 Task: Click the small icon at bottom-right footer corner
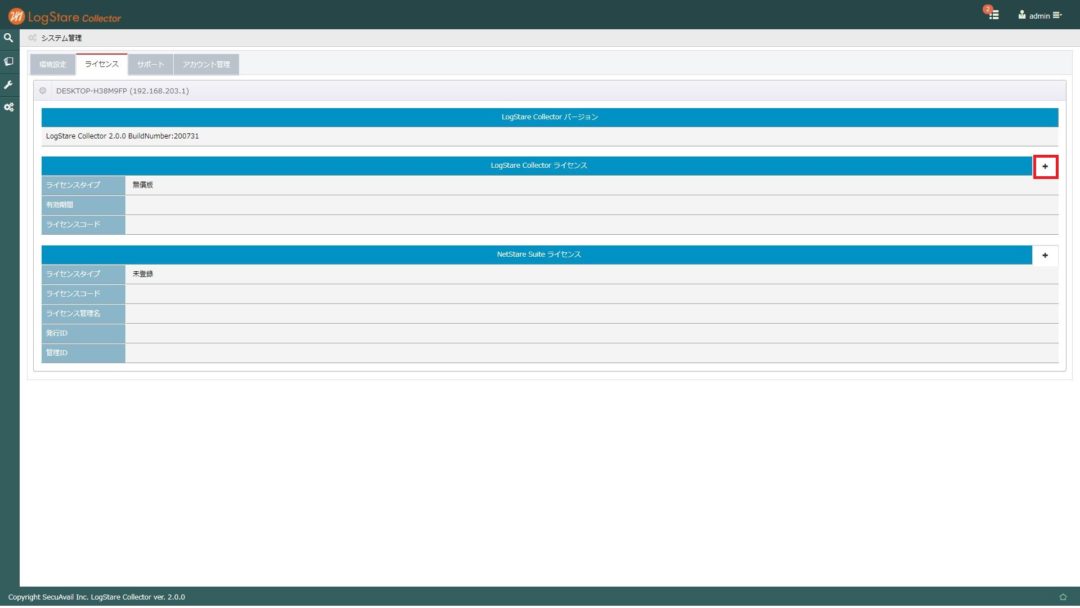1063,597
